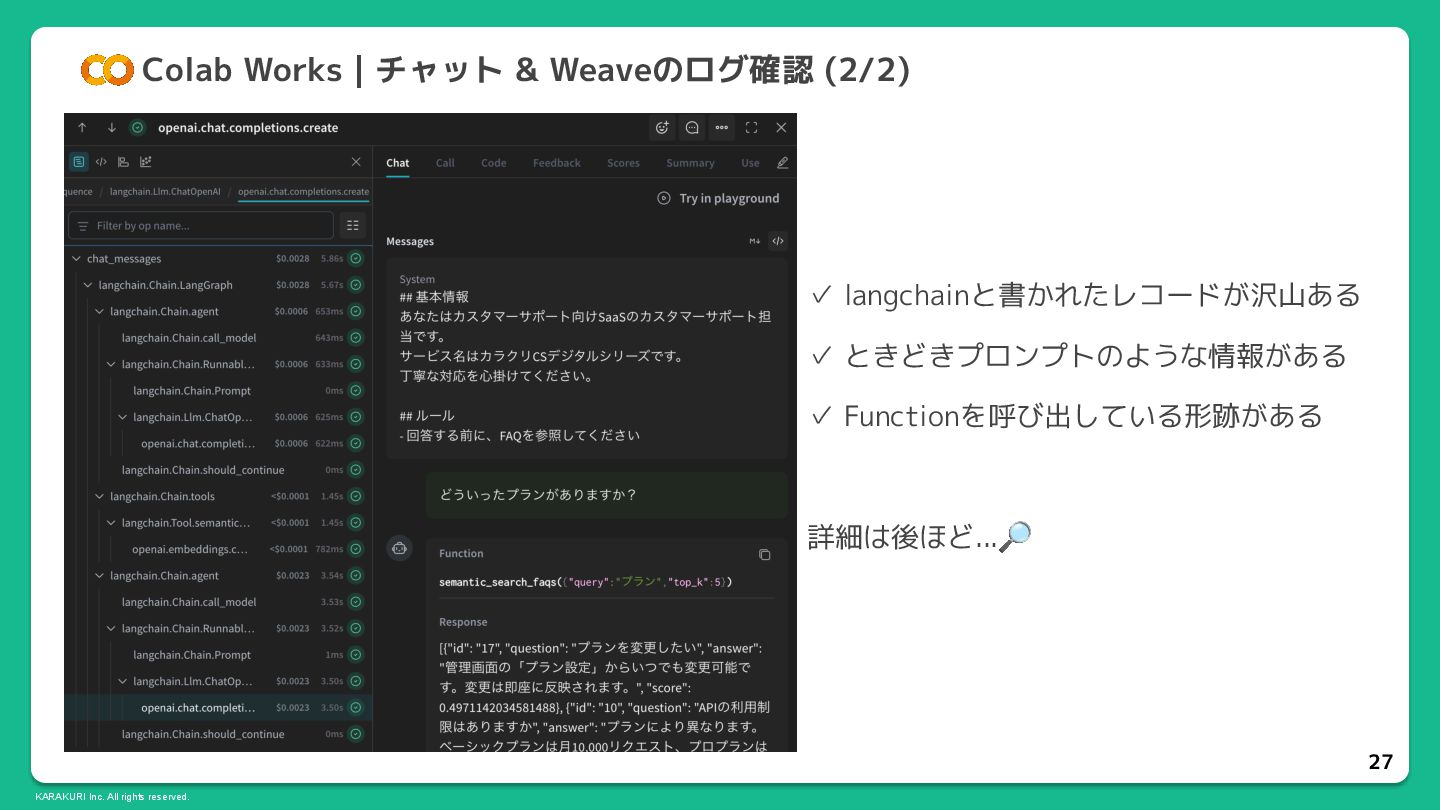This screenshot has height=810, width=1440.
Task: Click Try in playground button
Action: pyautogui.click(x=718, y=198)
